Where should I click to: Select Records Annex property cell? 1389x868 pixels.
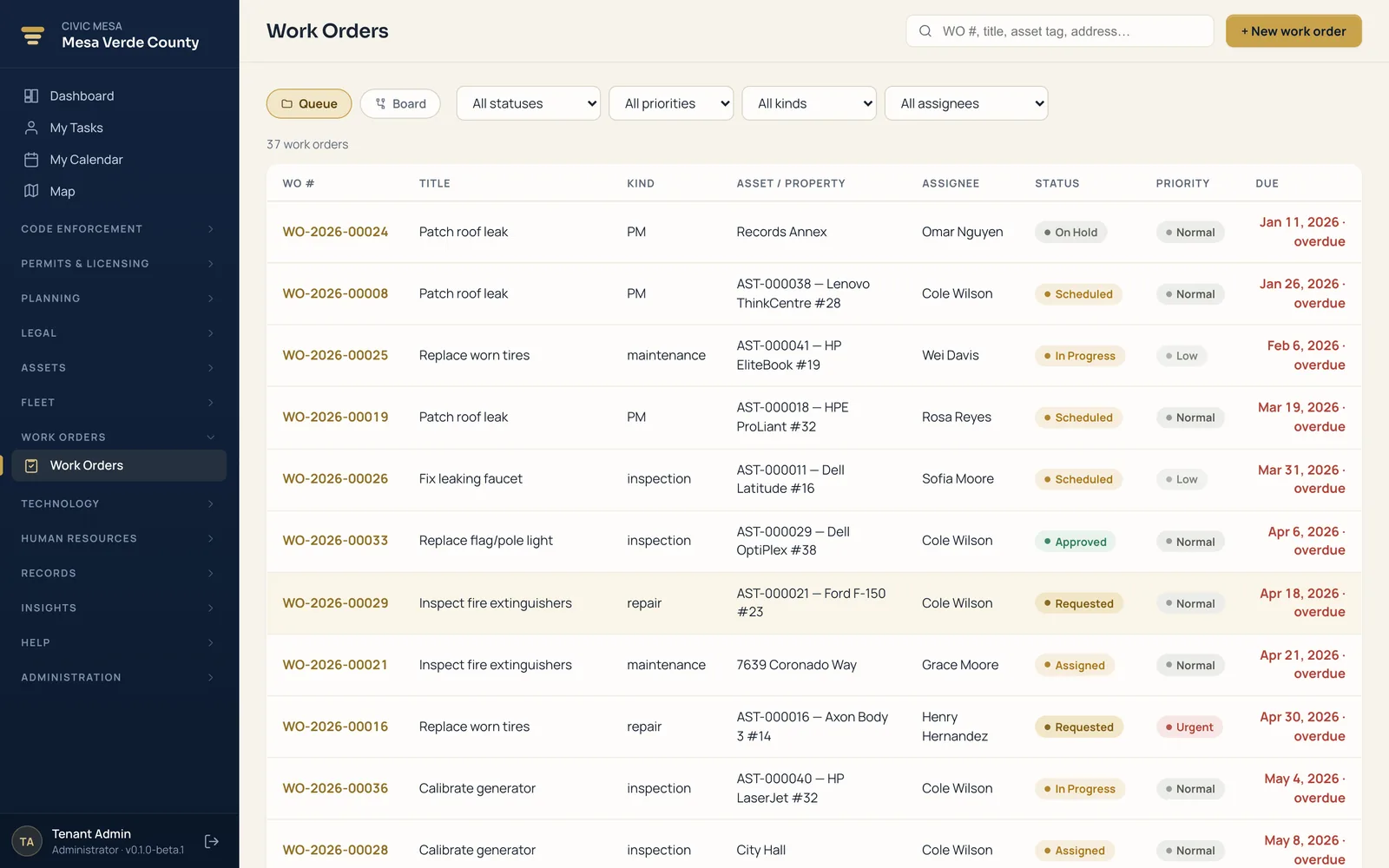(x=781, y=232)
